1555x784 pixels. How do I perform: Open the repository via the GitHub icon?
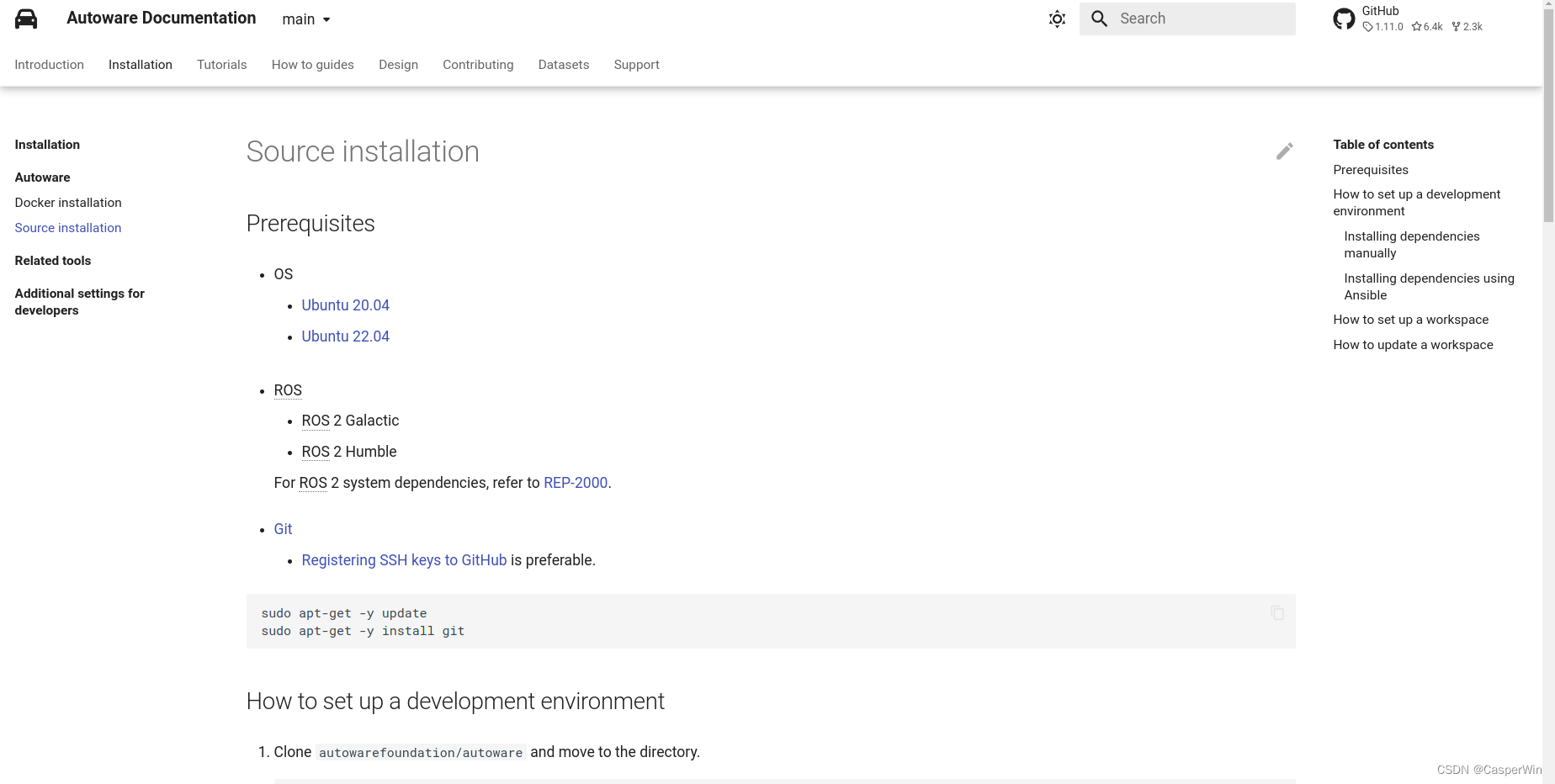pyautogui.click(x=1344, y=18)
